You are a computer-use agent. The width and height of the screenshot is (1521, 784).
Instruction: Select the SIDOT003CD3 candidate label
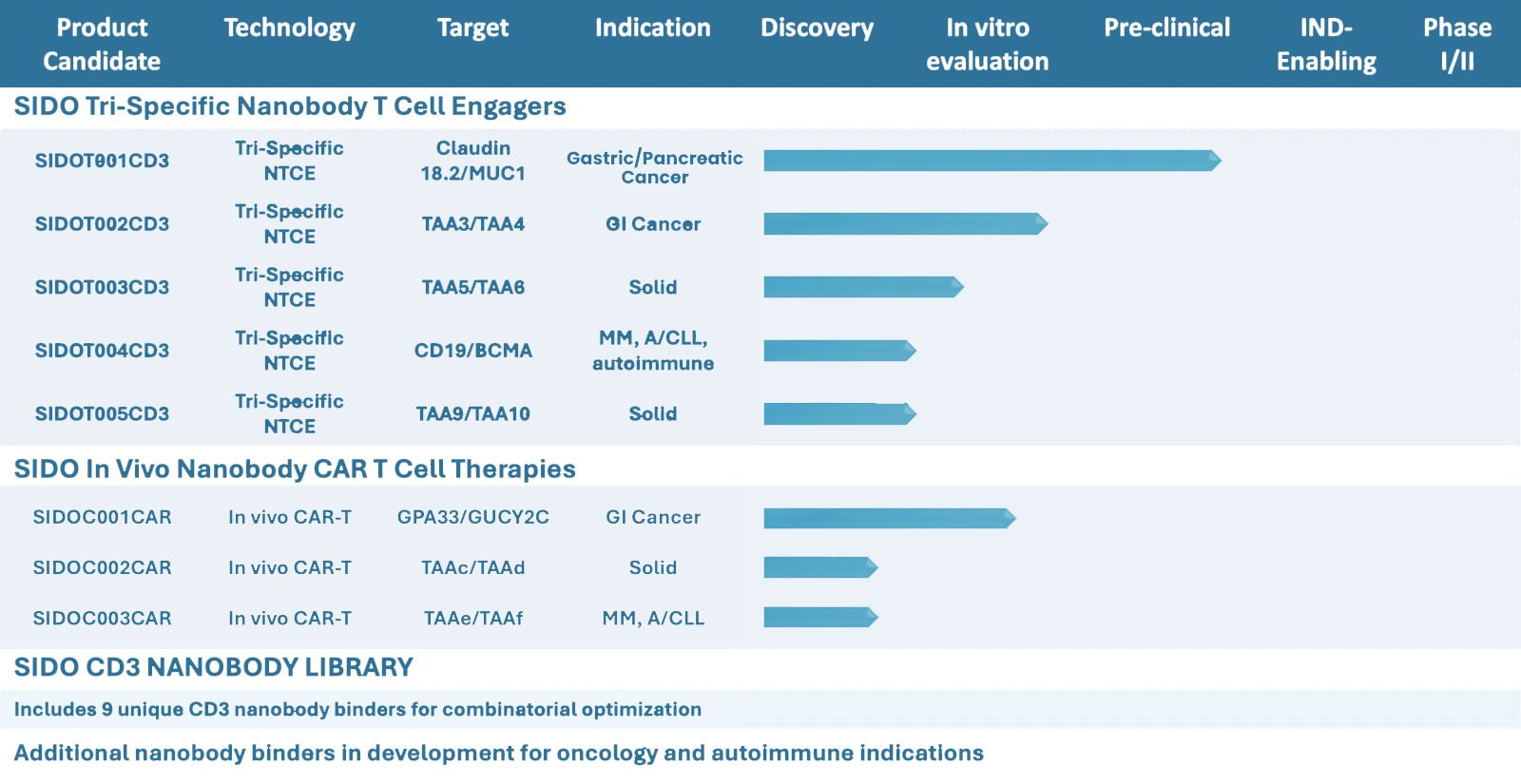pyautogui.click(x=102, y=287)
